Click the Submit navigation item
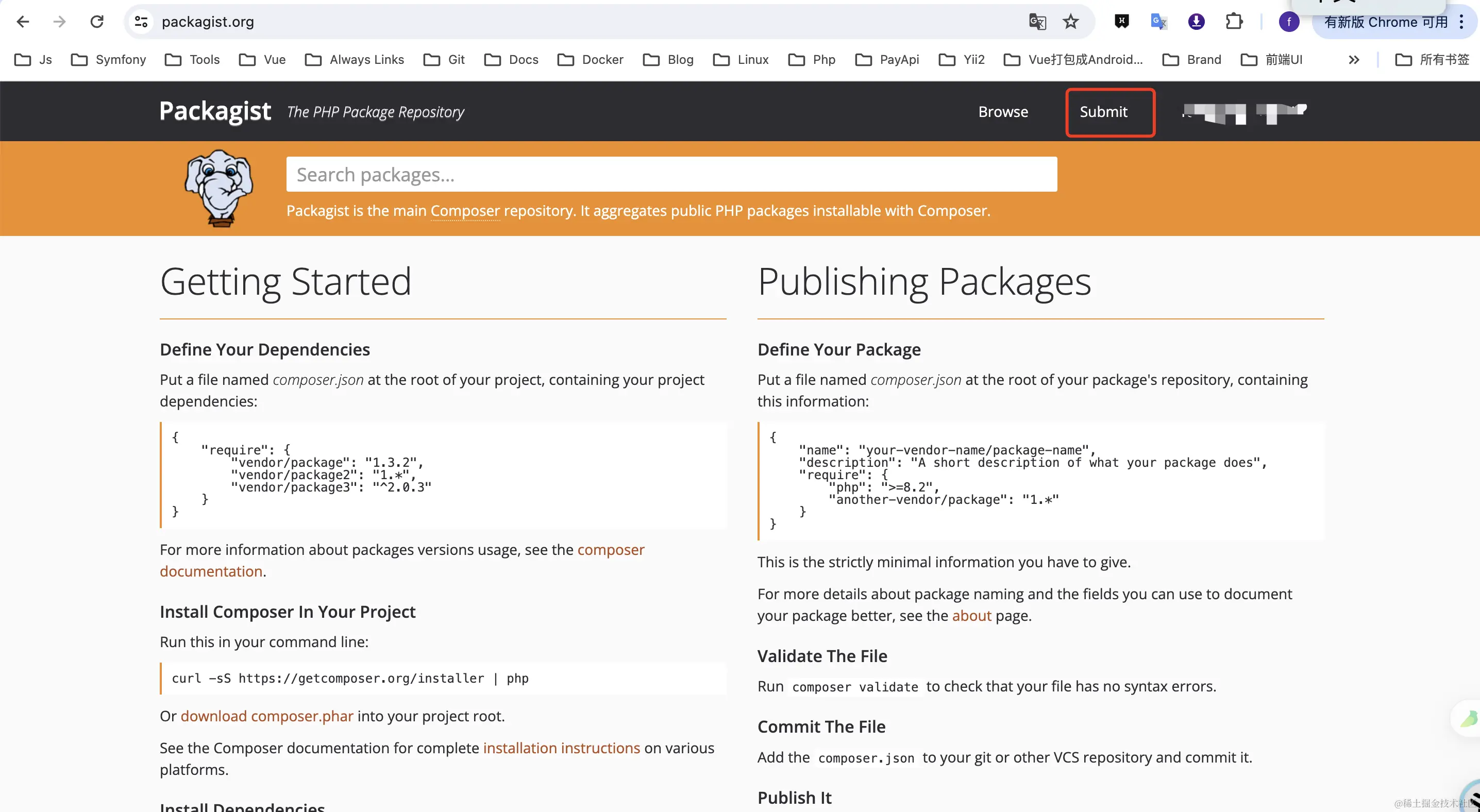 click(1103, 111)
